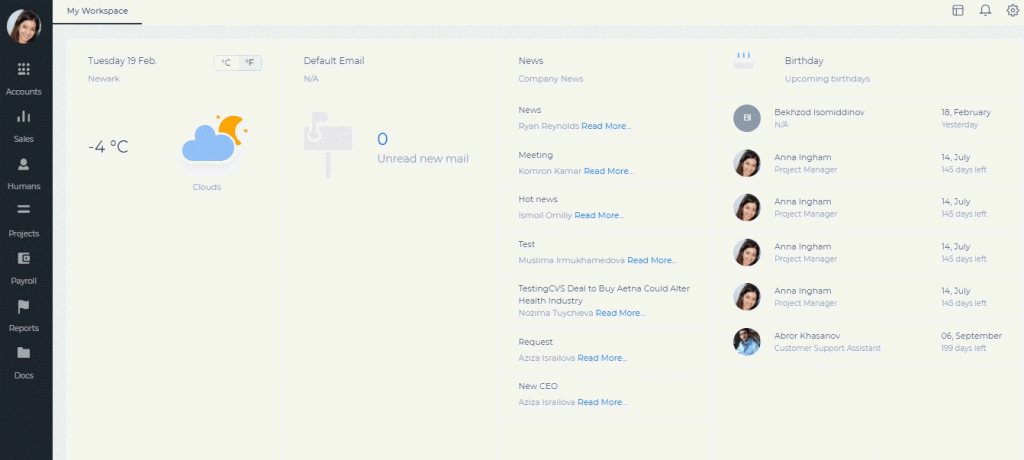
Task: Open the notifications bell icon
Action: click(x=985, y=10)
